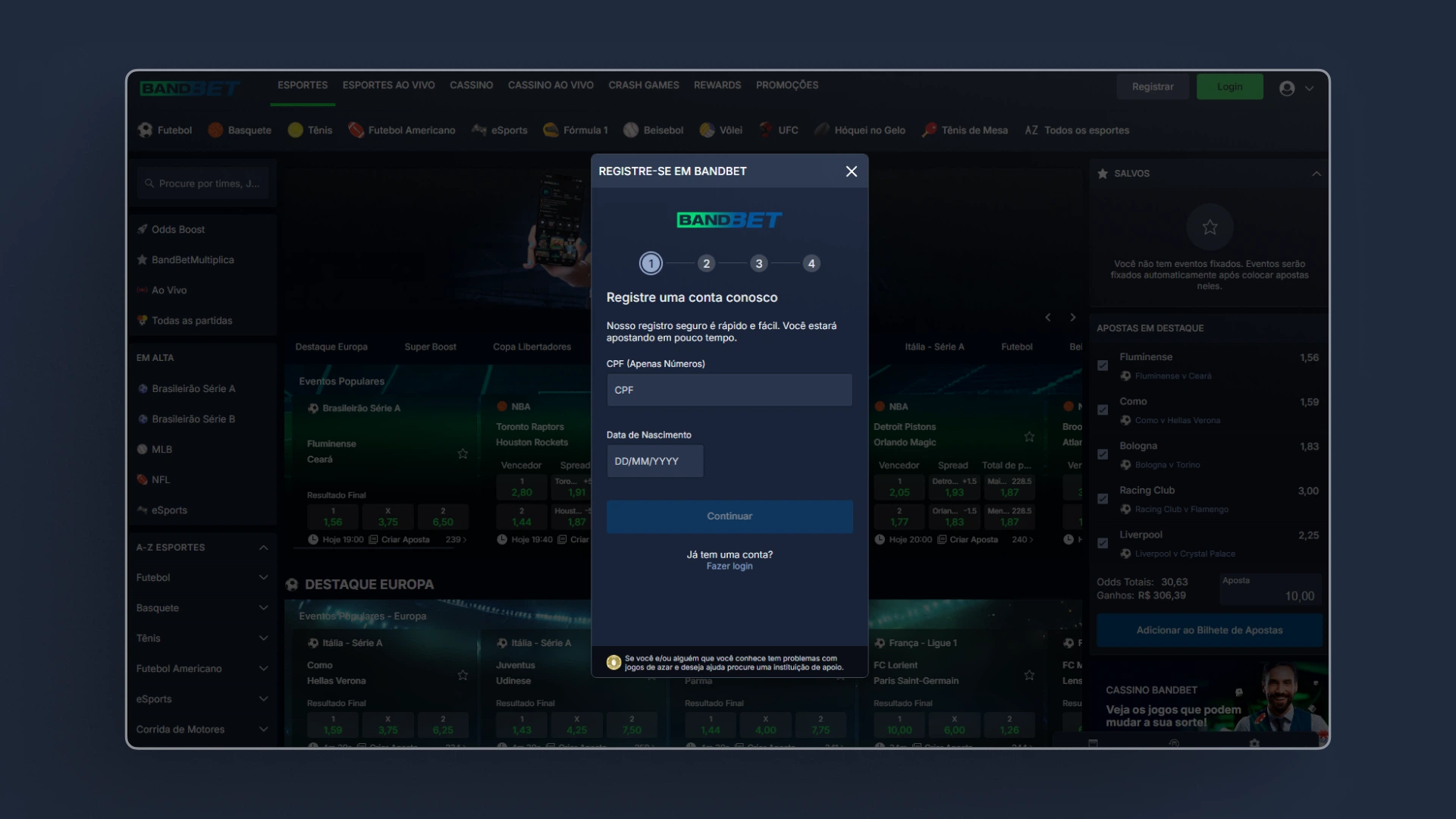Select the Basquete basketball icon
This screenshot has width=1456, height=819.
coord(215,130)
